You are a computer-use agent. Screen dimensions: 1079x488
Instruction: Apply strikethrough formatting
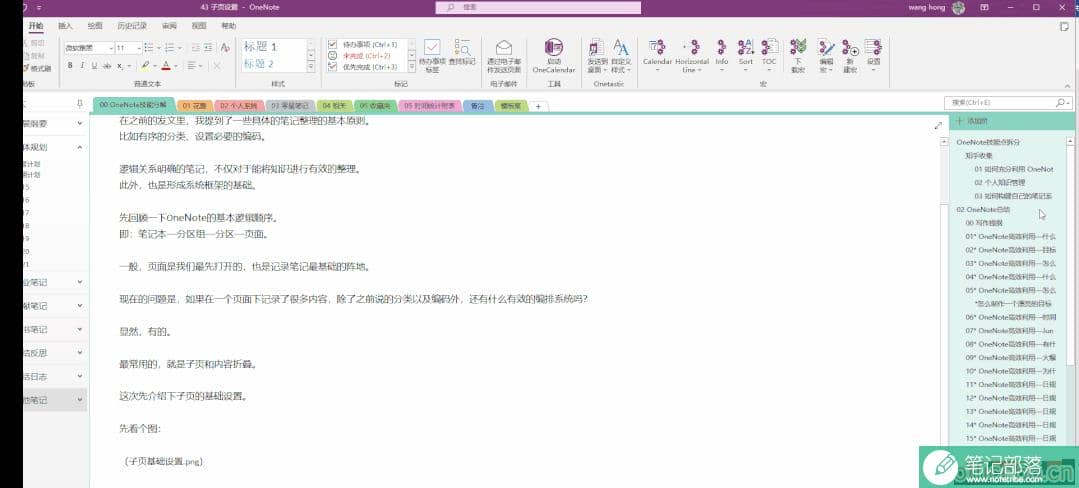click(x=107, y=65)
